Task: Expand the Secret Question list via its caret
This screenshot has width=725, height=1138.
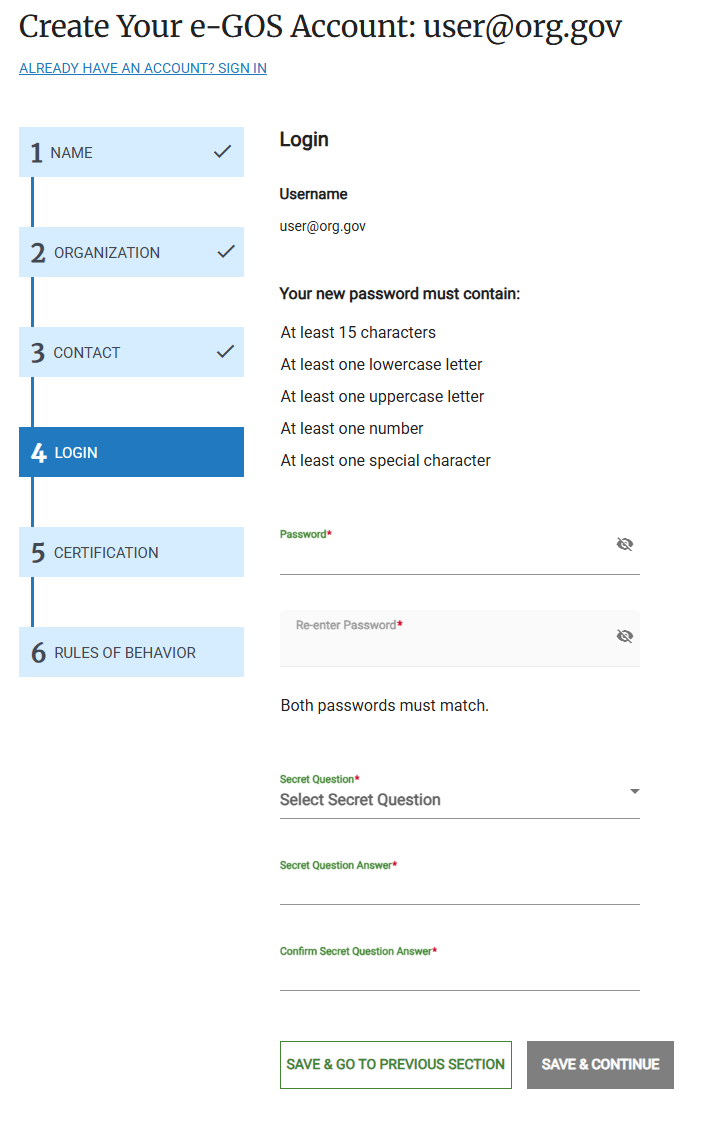Action: point(634,791)
